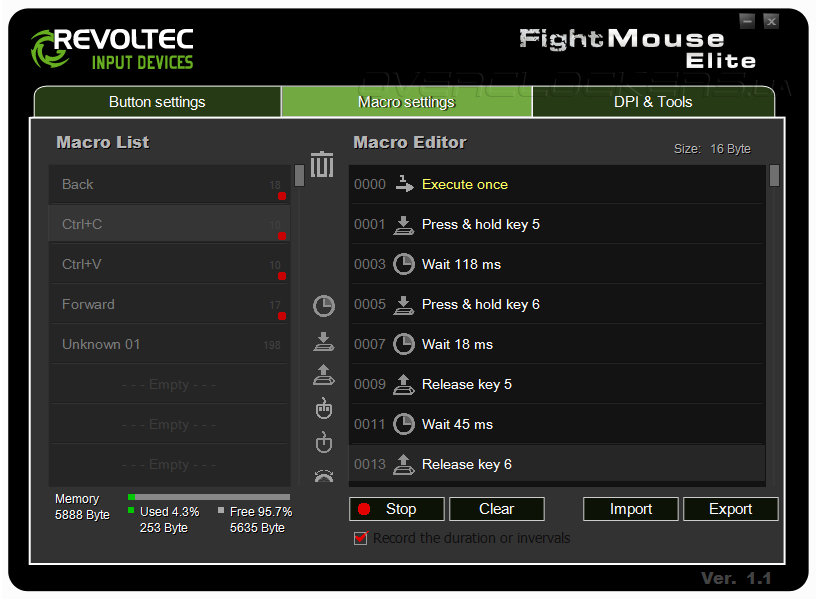Select the Ctrl+V macro entry
Viewport: 816px width, 599px height.
pyautogui.click(x=170, y=264)
